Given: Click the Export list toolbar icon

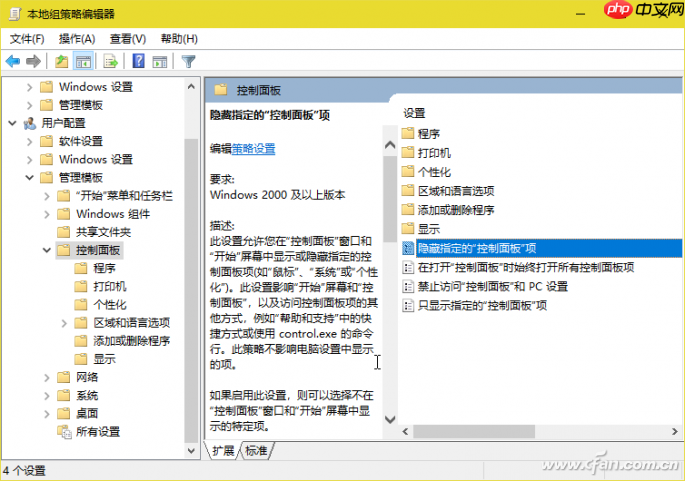Looking at the screenshot, I should 111,62.
